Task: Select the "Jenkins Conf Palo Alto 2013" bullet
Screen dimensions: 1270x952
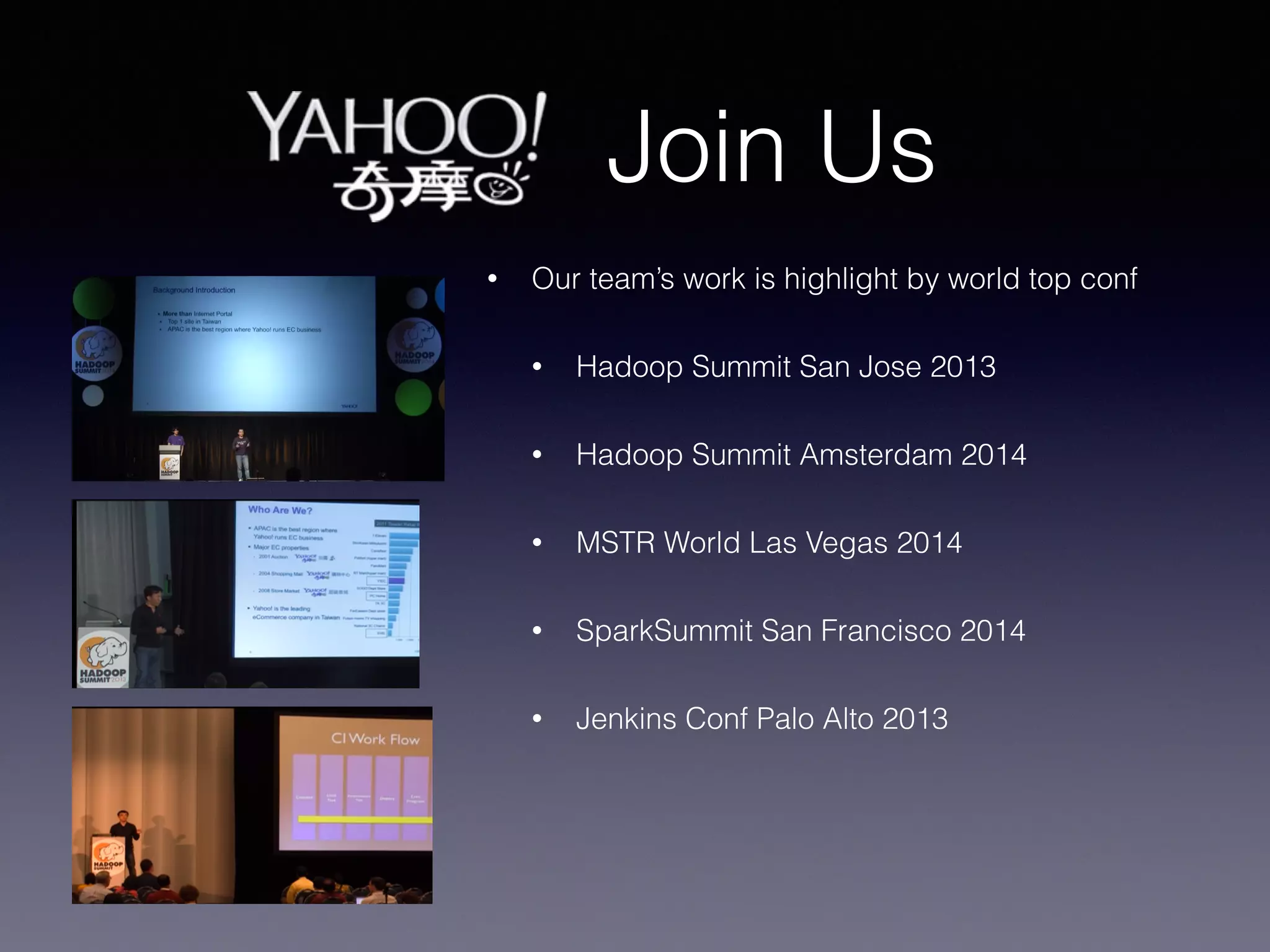Action: tap(762, 719)
